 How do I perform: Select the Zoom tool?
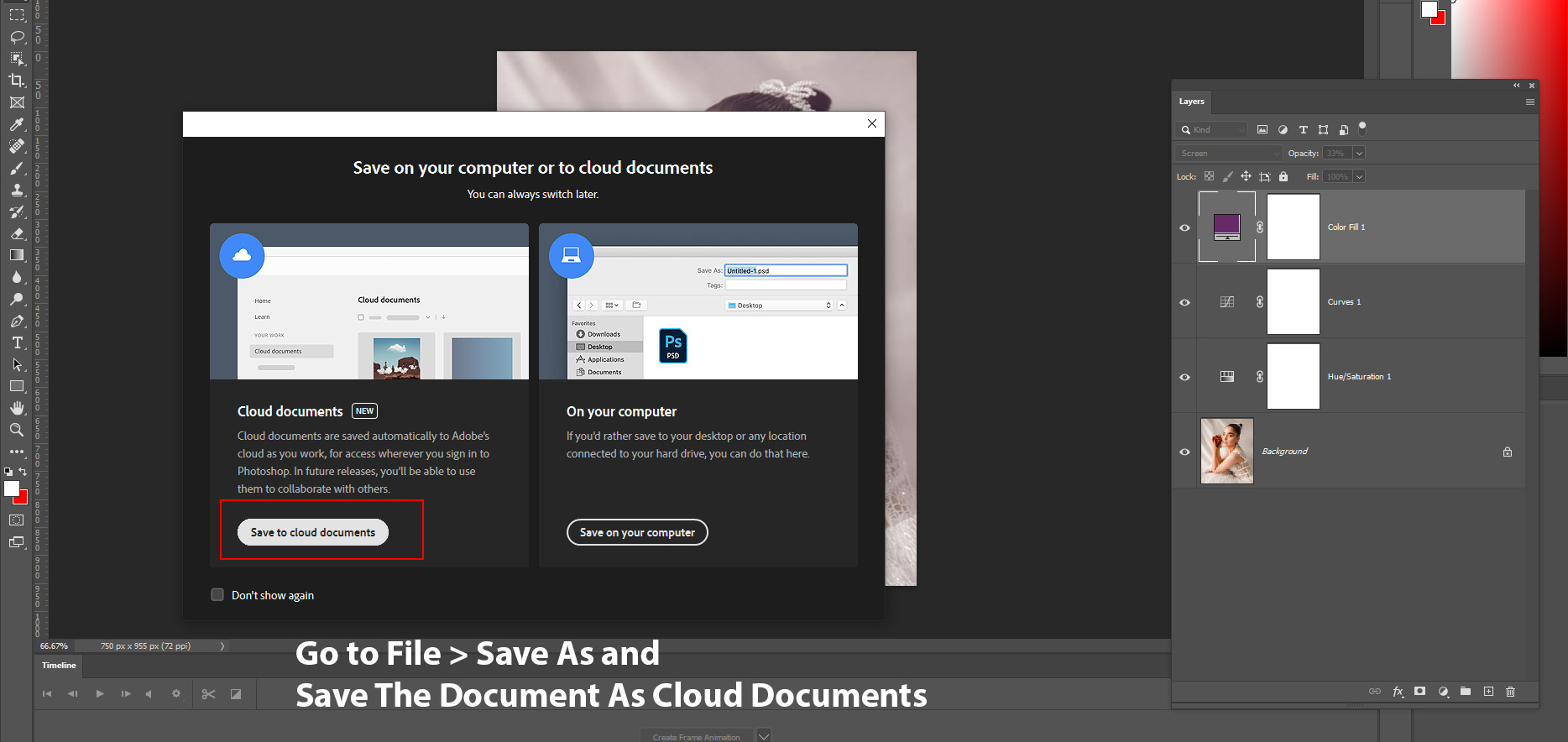pyautogui.click(x=17, y=430)
